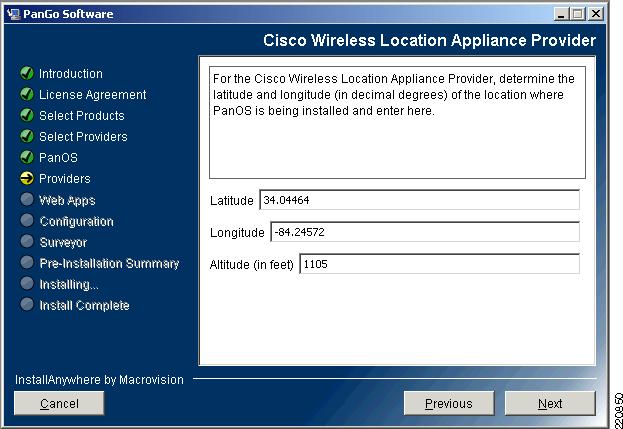623x429 pixels.
Task: Click the PanOS step checkmark icon
Action: coord(27,157)
